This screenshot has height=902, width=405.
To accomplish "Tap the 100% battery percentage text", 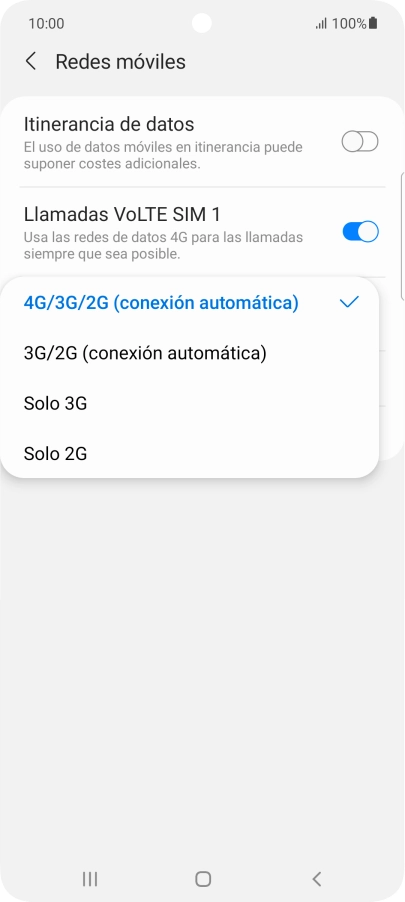I will click(349, 24).
